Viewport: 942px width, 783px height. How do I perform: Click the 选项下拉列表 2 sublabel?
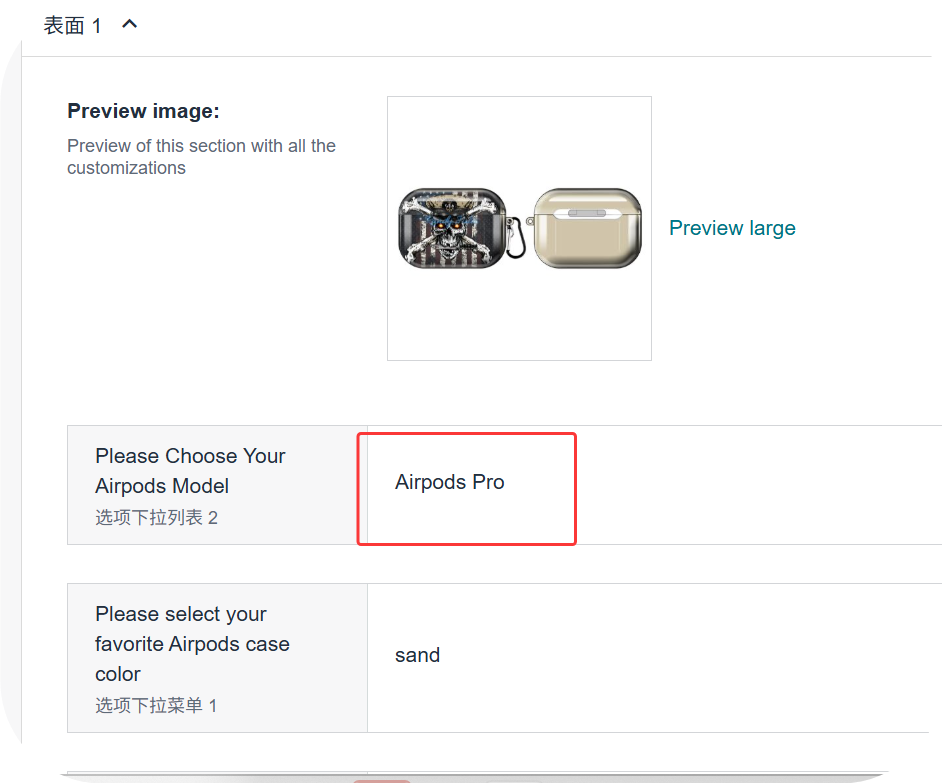(x=156, y=517)
